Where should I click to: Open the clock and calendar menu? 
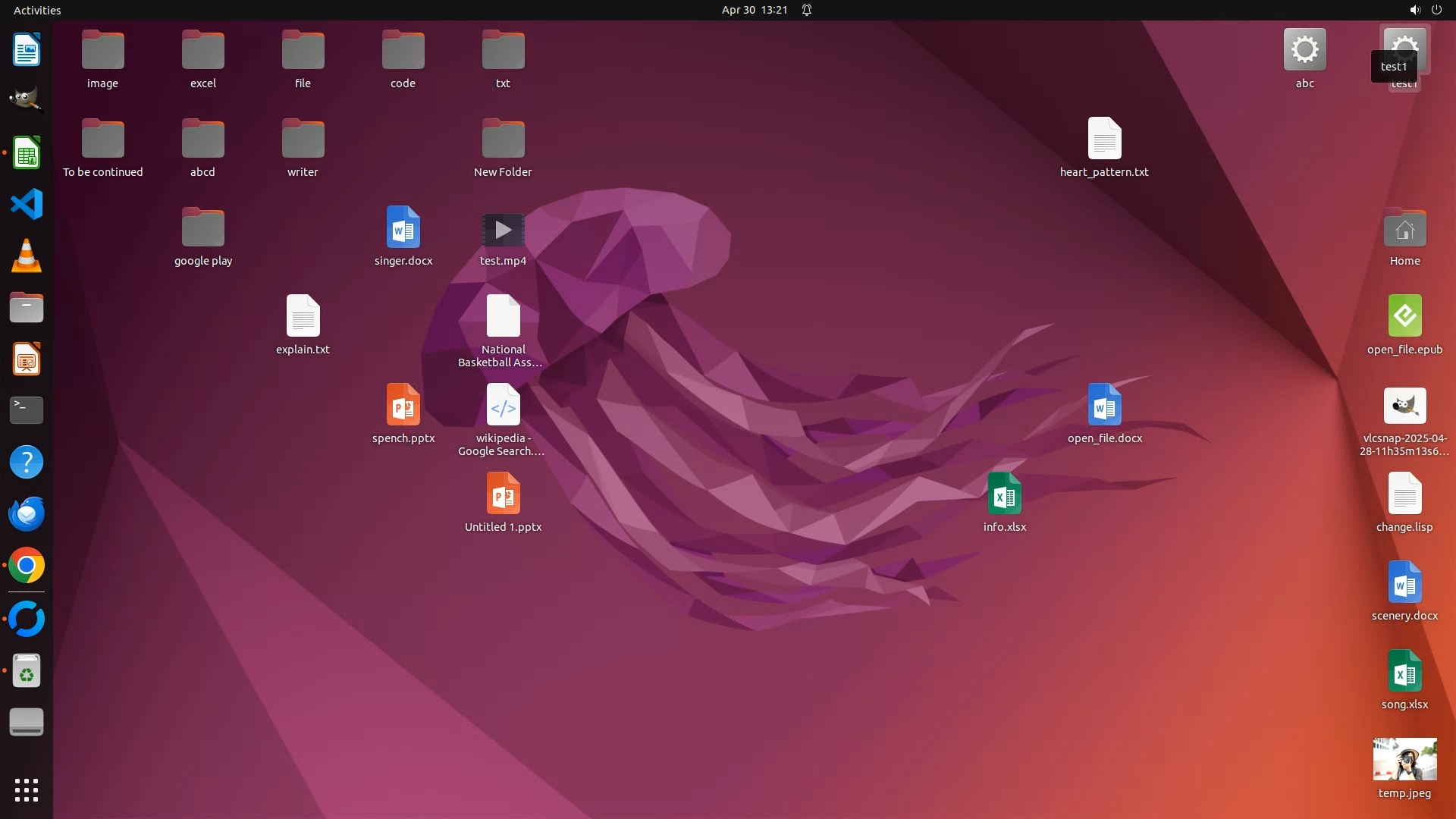point(754,10)
